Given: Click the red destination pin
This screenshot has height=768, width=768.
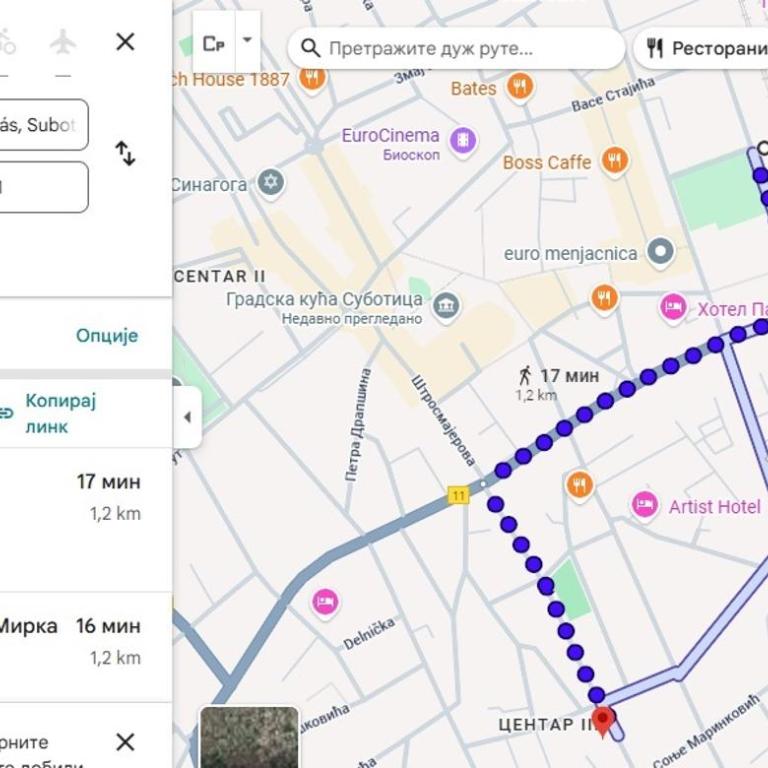Looking at the screenshot, I should [602, 720].
